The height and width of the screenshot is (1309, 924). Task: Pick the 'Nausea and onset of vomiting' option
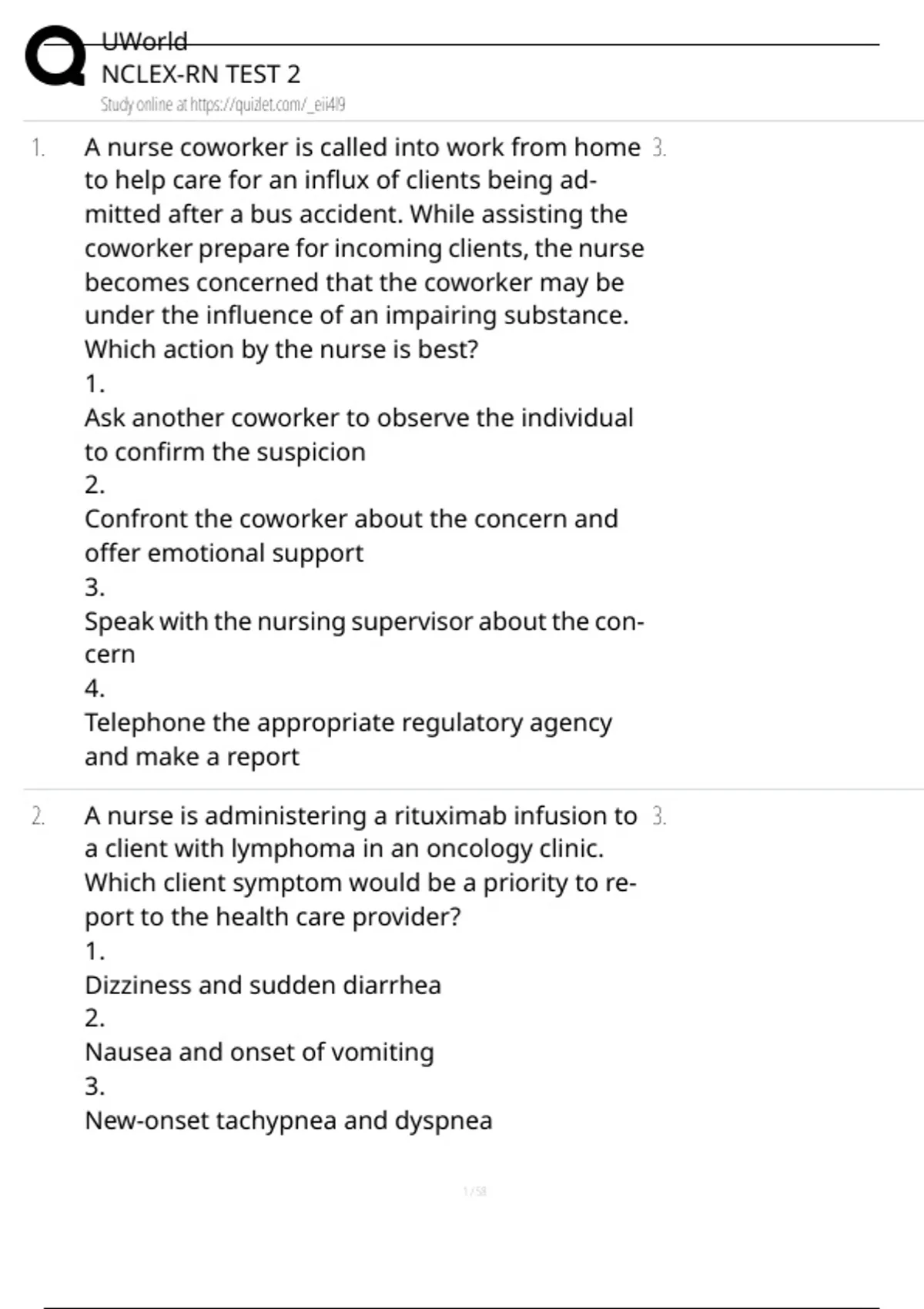tap(259, 1053)
